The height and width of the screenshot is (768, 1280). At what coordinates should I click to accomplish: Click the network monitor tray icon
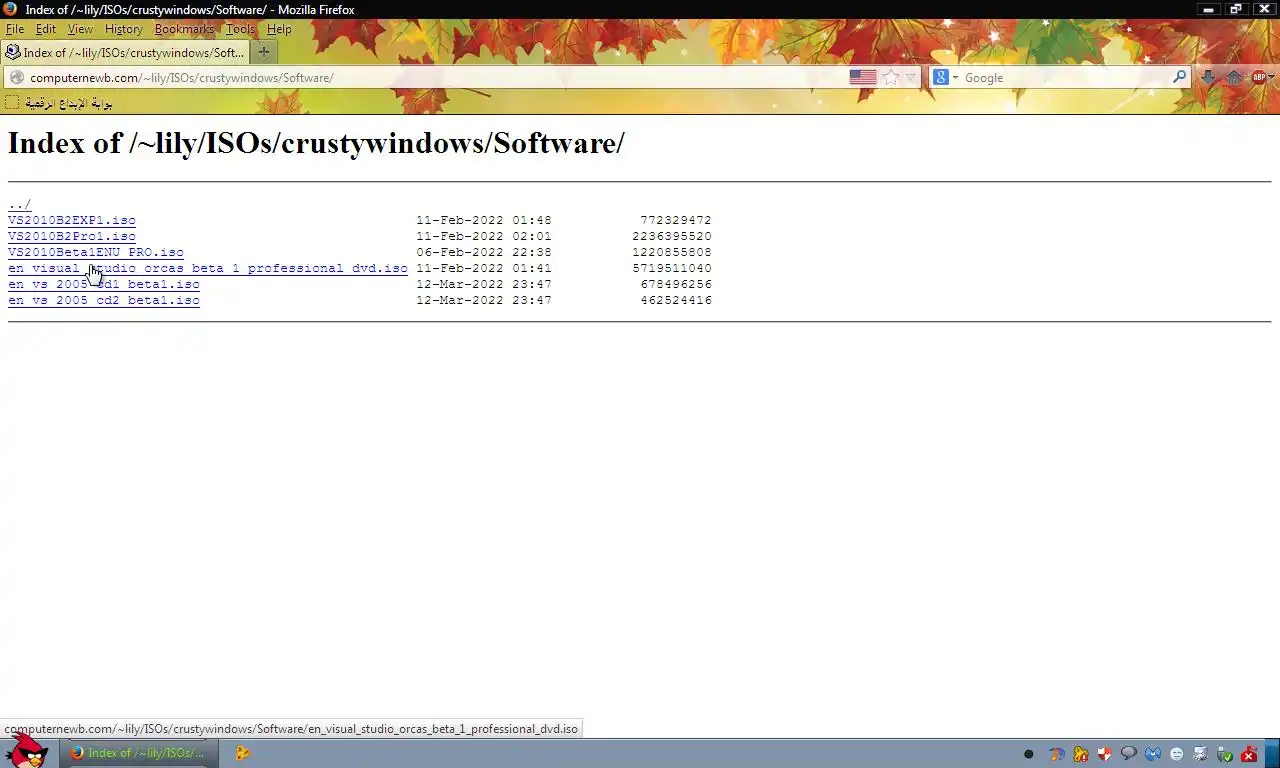click(1200, 754)
